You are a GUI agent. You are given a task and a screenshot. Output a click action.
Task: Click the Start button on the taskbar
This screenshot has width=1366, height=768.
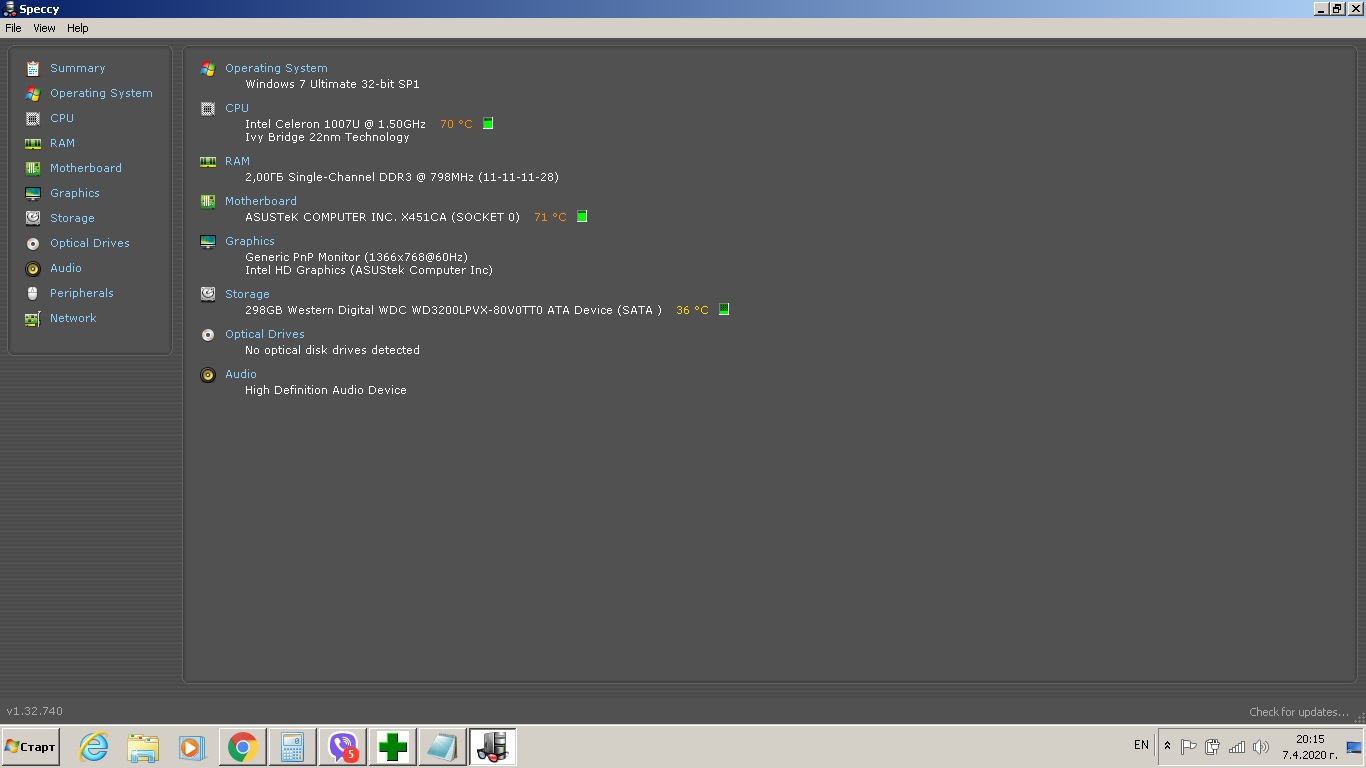pos(31,747)
